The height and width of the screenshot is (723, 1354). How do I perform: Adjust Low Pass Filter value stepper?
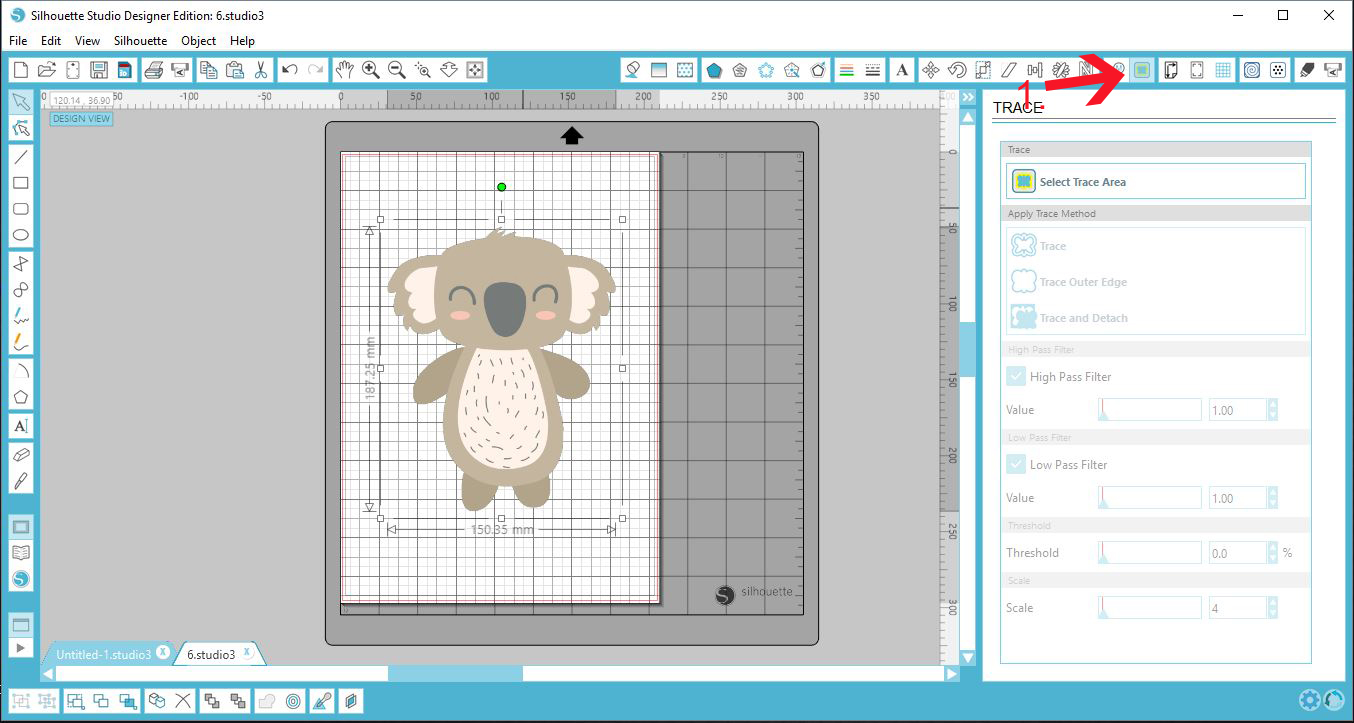1272,498
